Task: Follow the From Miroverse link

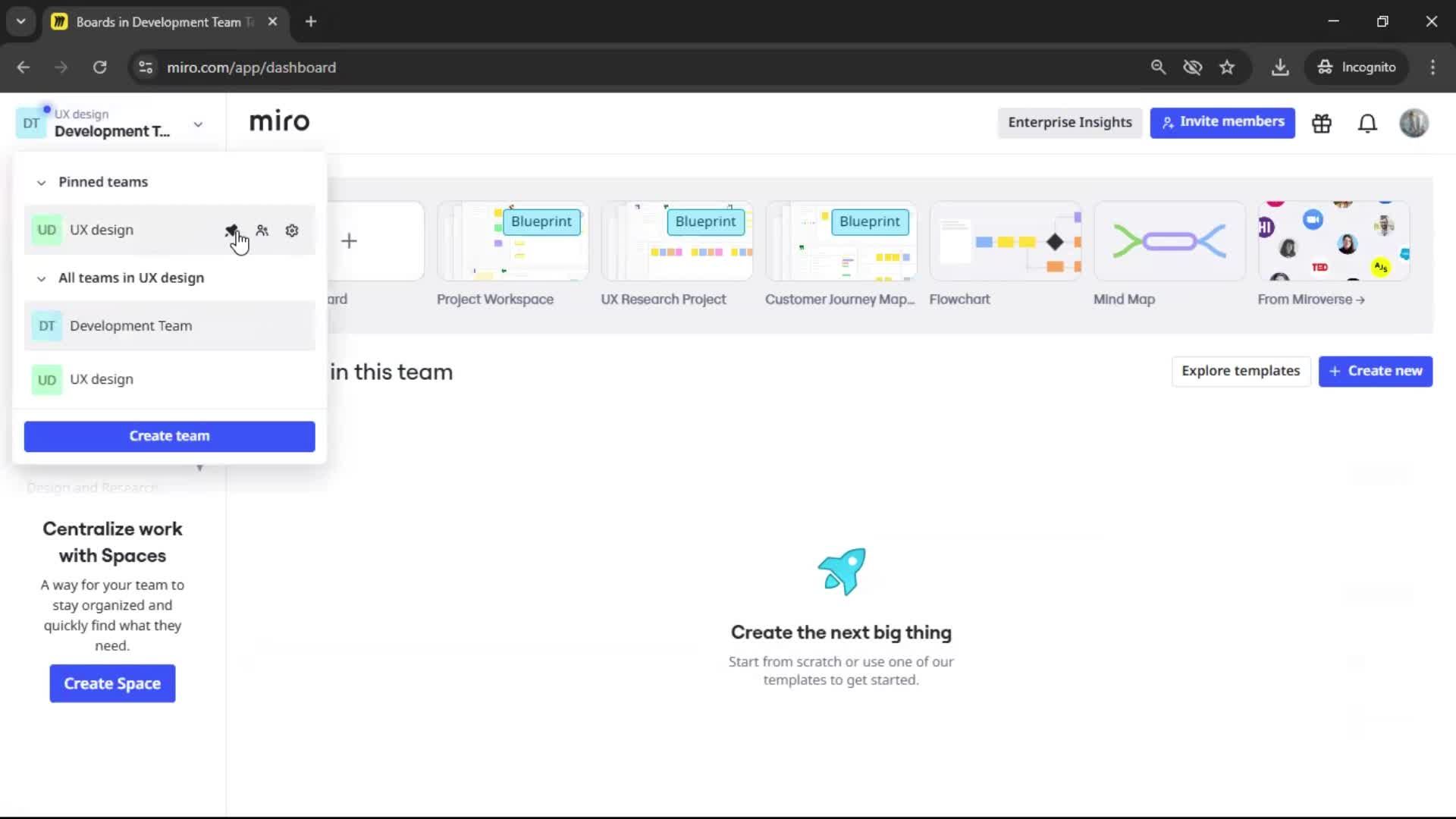Action: pos(1311,300)
